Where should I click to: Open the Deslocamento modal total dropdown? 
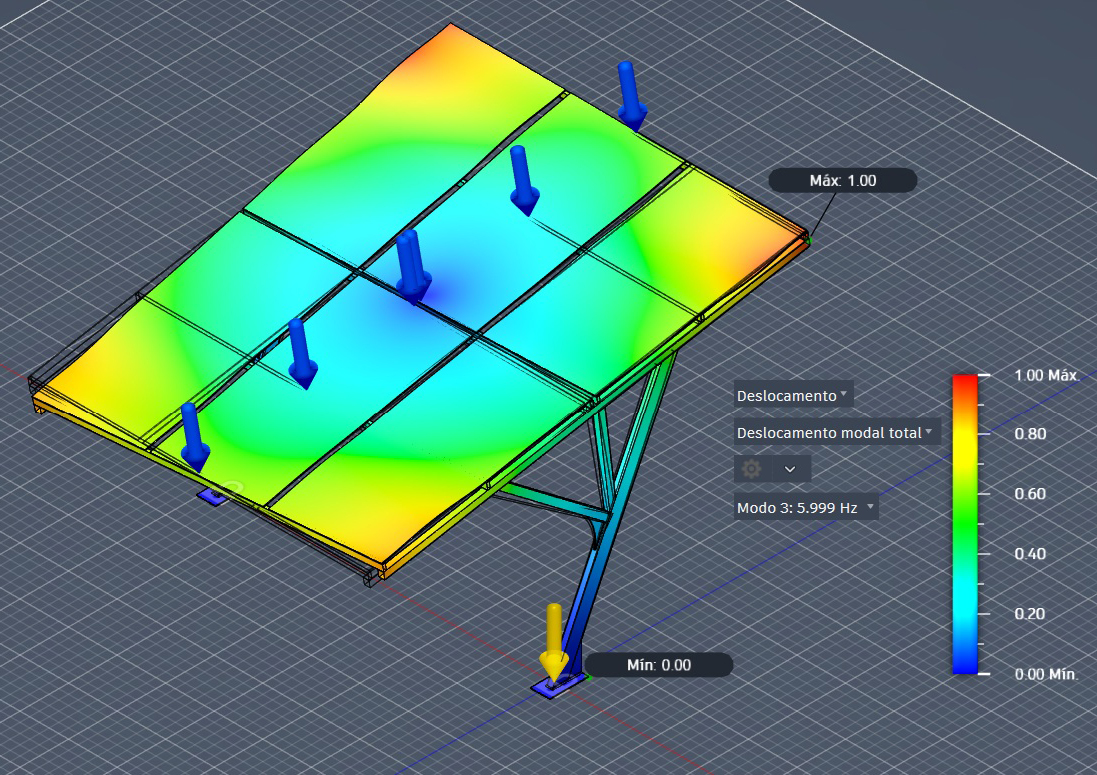tap(835, 432)
